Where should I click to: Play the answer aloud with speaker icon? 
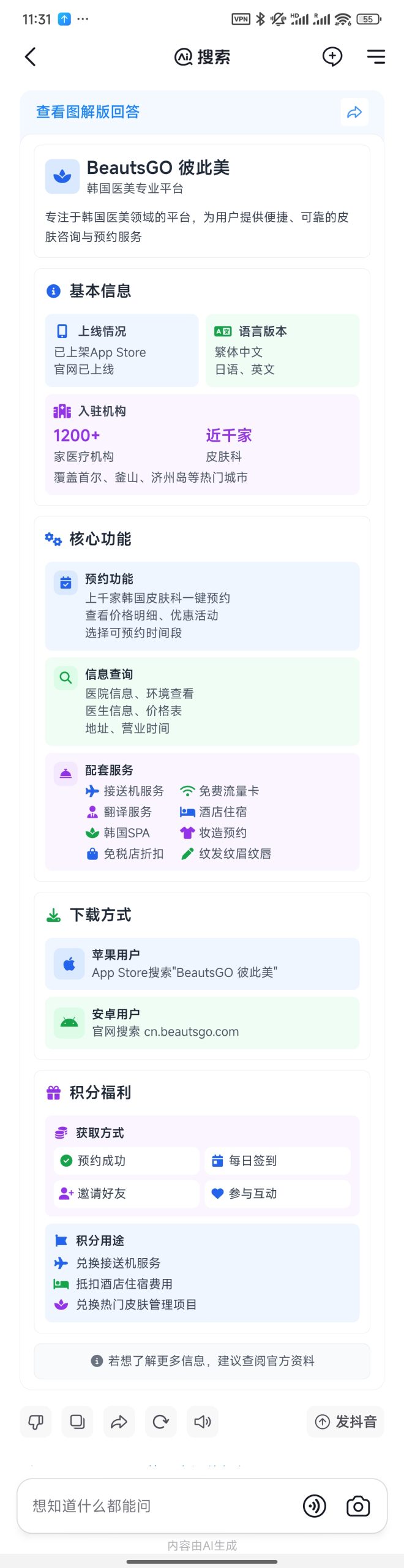202,1421
